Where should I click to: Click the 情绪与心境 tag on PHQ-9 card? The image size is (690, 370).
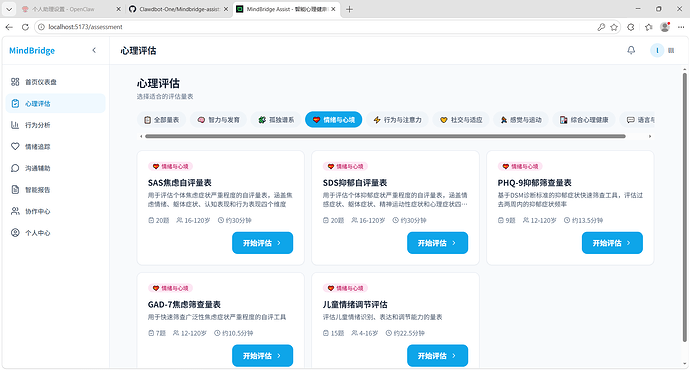pyautogui.click(x=521, y=166)
